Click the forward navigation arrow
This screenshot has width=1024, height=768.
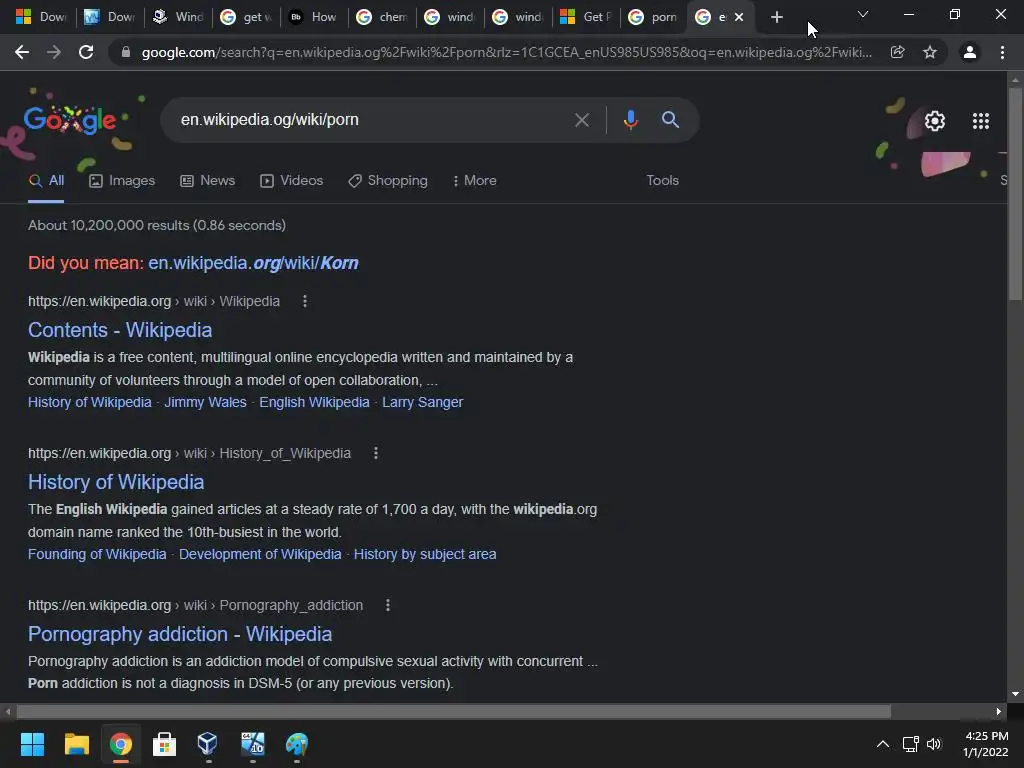pyautogui.click(x=54, y=52)
